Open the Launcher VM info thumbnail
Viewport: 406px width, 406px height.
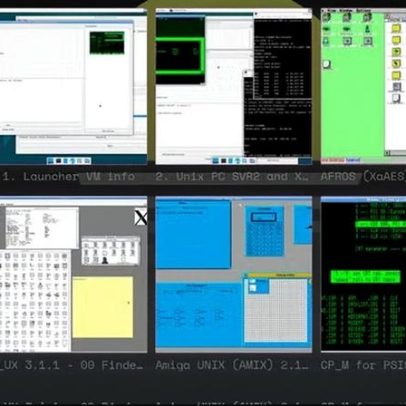click(x=73, y=87)
